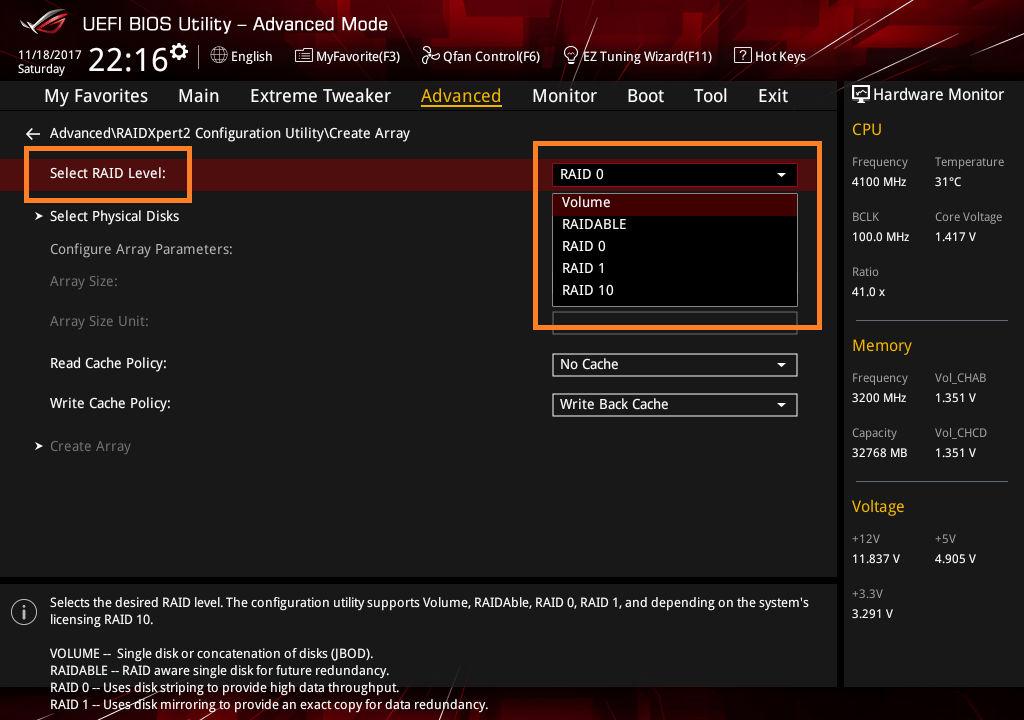Click the 41.0 x ratio value
The height and width of the screenshot is (720, 1024).
click(x=869, y=292)
